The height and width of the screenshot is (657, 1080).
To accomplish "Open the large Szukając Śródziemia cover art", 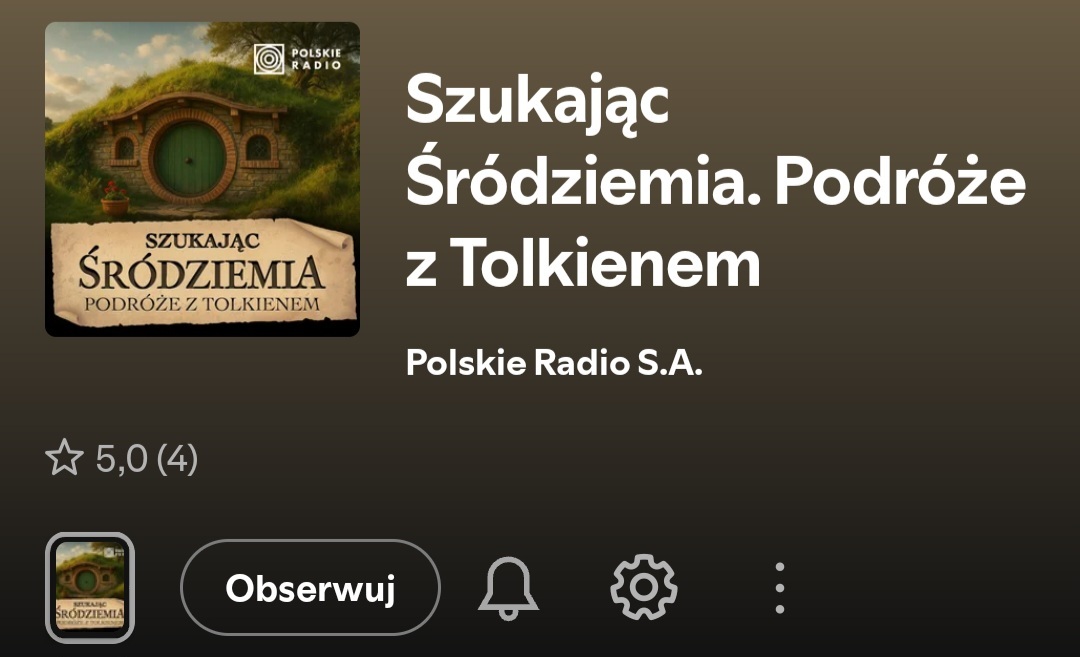I will click(x=202, y=179).
